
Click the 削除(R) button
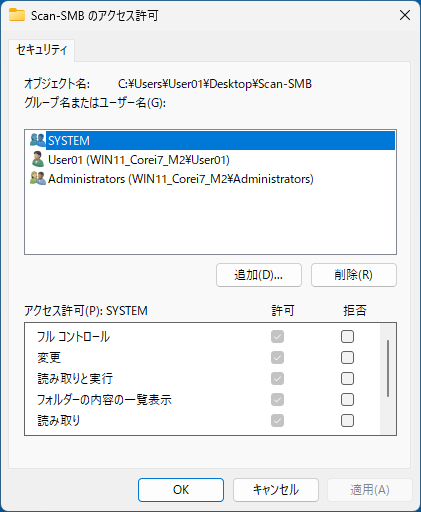tap(354, 275)
